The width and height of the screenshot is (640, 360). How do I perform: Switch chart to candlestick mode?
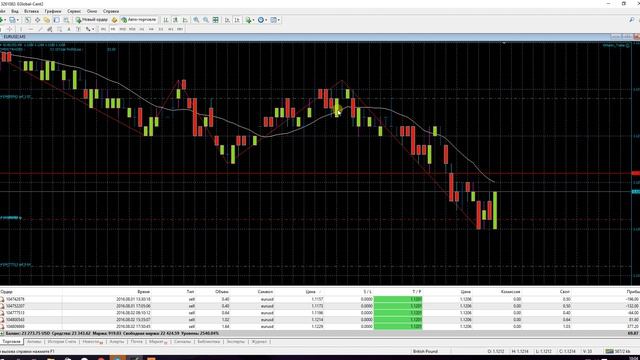[175, 20]
